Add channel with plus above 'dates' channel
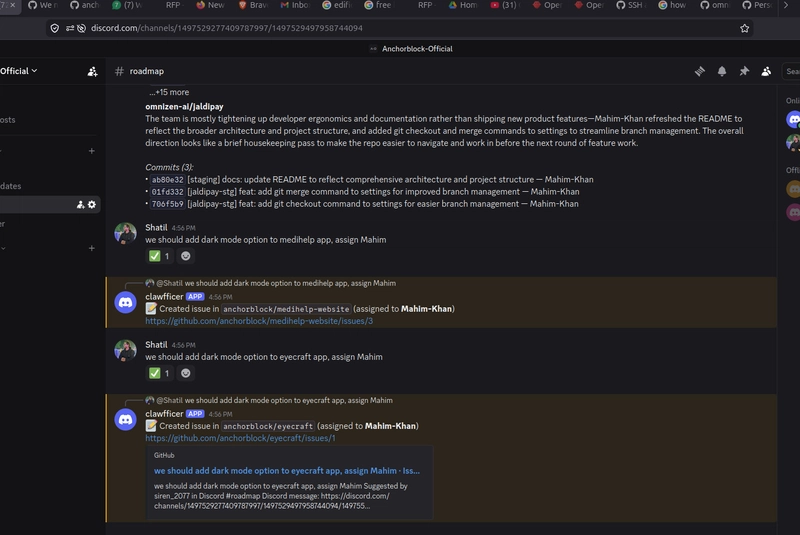 pos(91,151)
